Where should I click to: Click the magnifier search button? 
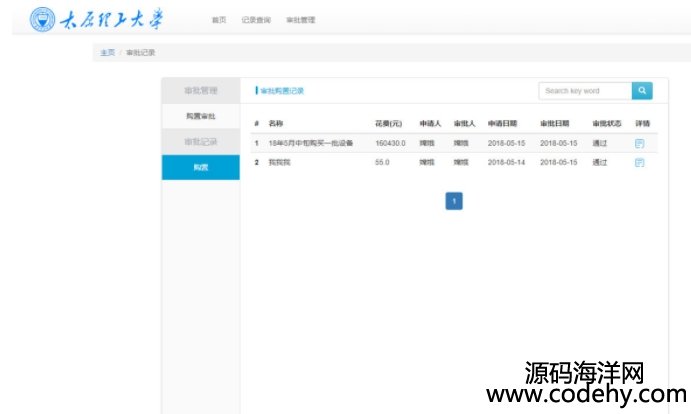642,91
